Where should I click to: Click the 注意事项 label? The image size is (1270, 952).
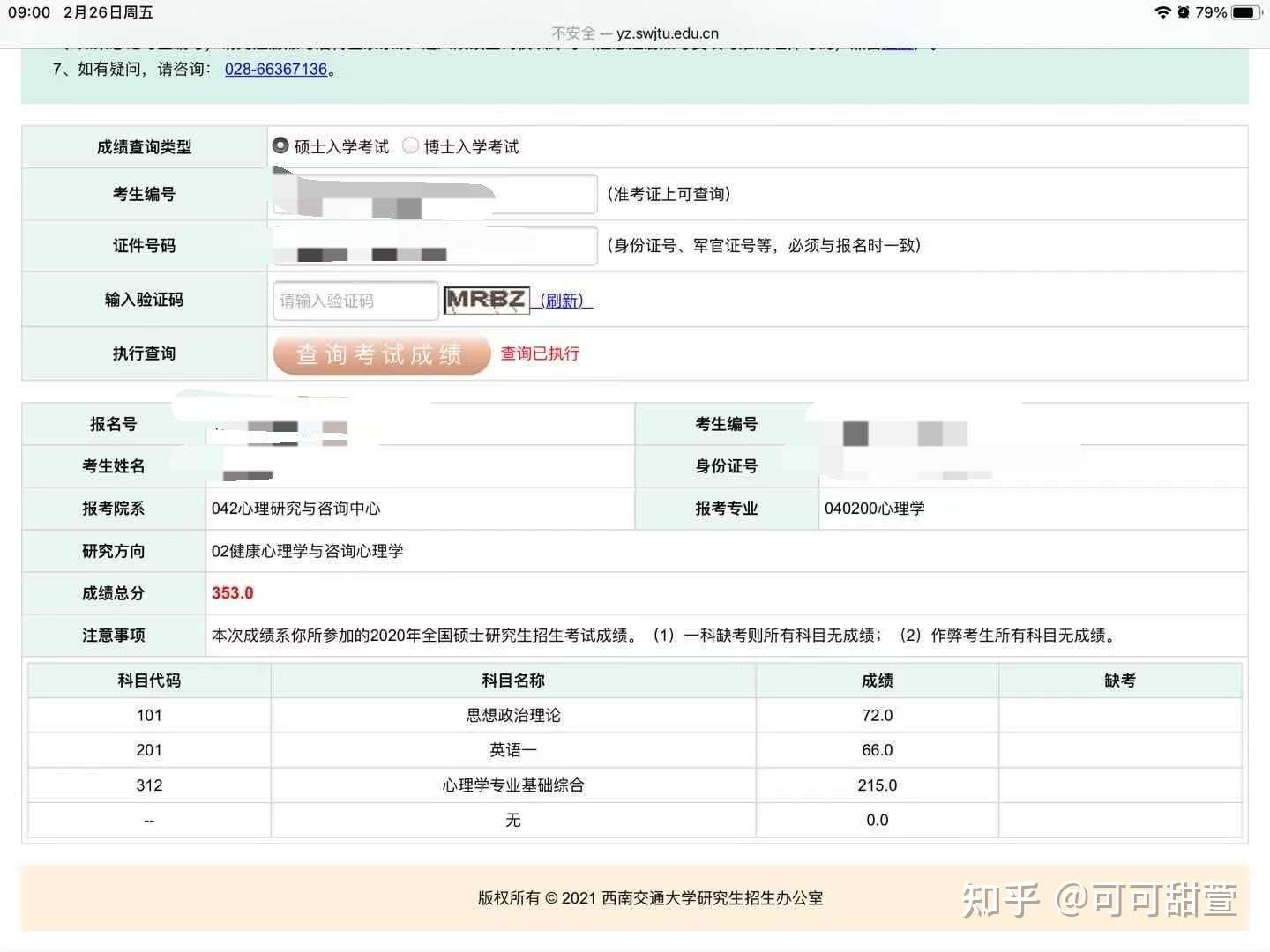click(114, 636)
